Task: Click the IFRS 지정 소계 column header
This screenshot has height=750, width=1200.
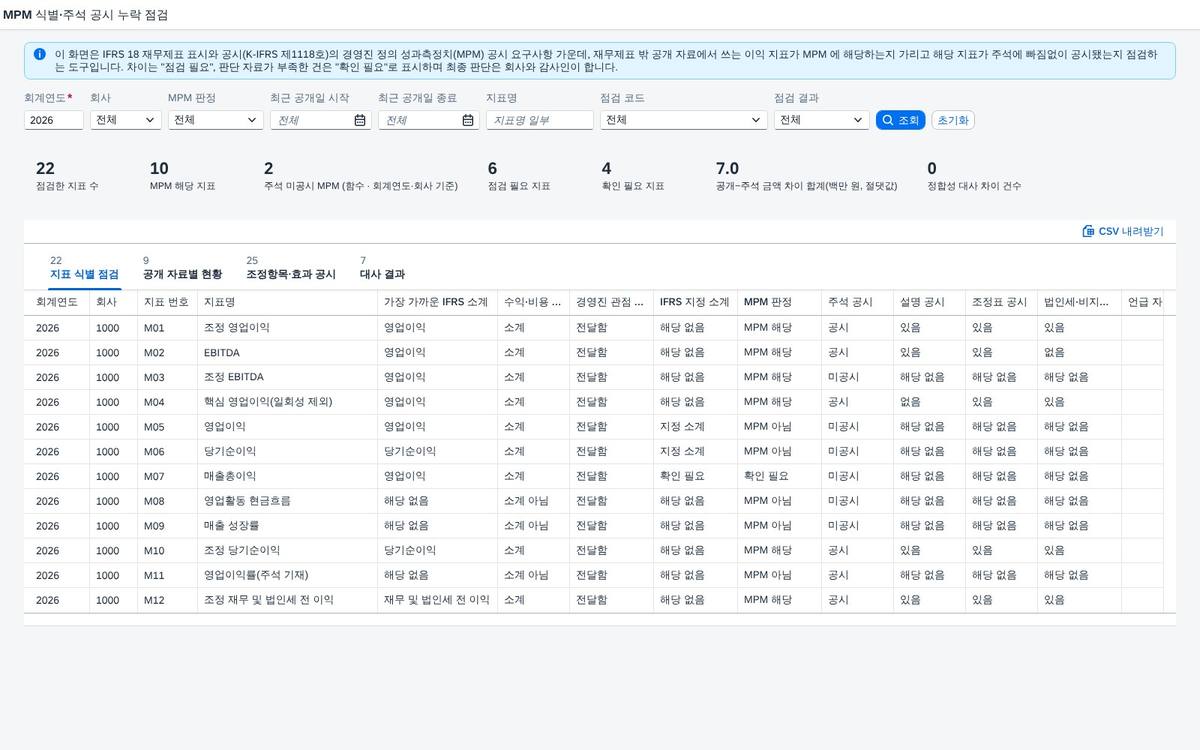Action: 695,302
